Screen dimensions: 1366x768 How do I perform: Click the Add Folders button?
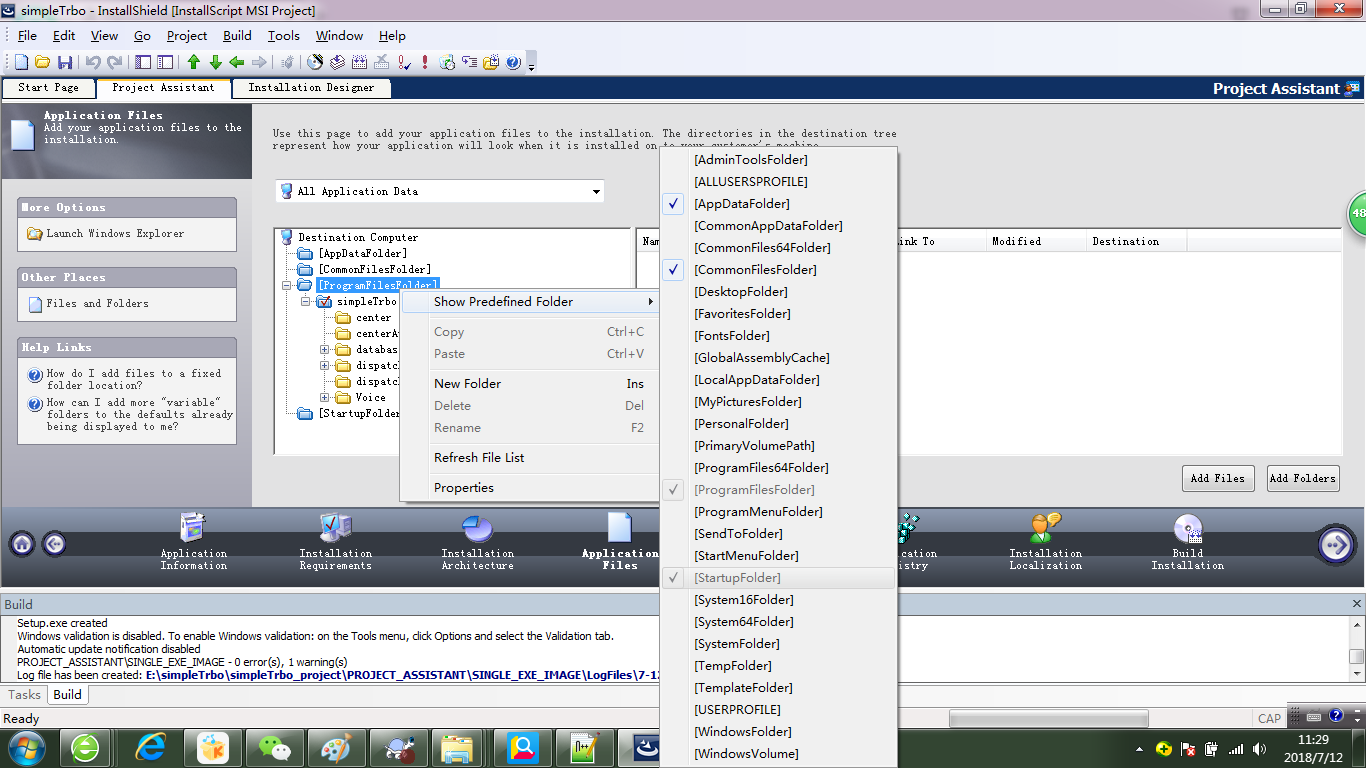[1302, 478]
